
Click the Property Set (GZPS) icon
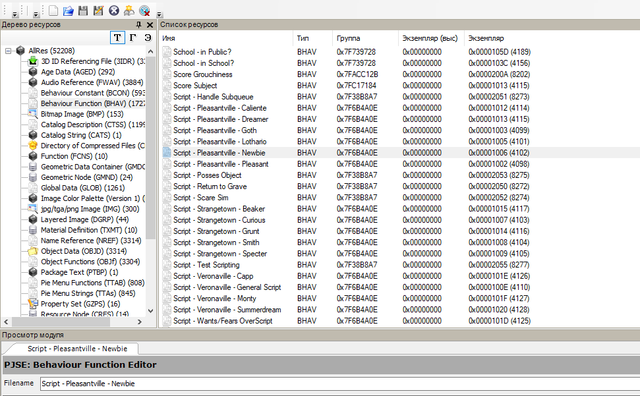pos(33,304)
